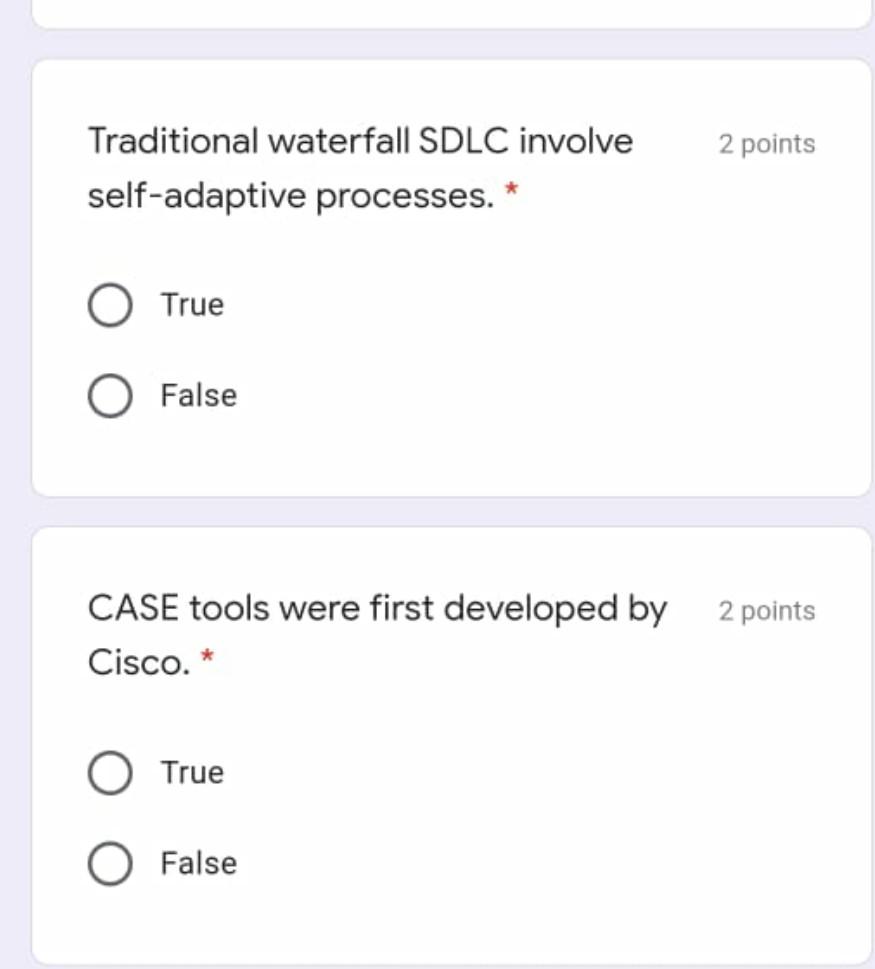Click the True radio circle in first question

tap(110, 304)
